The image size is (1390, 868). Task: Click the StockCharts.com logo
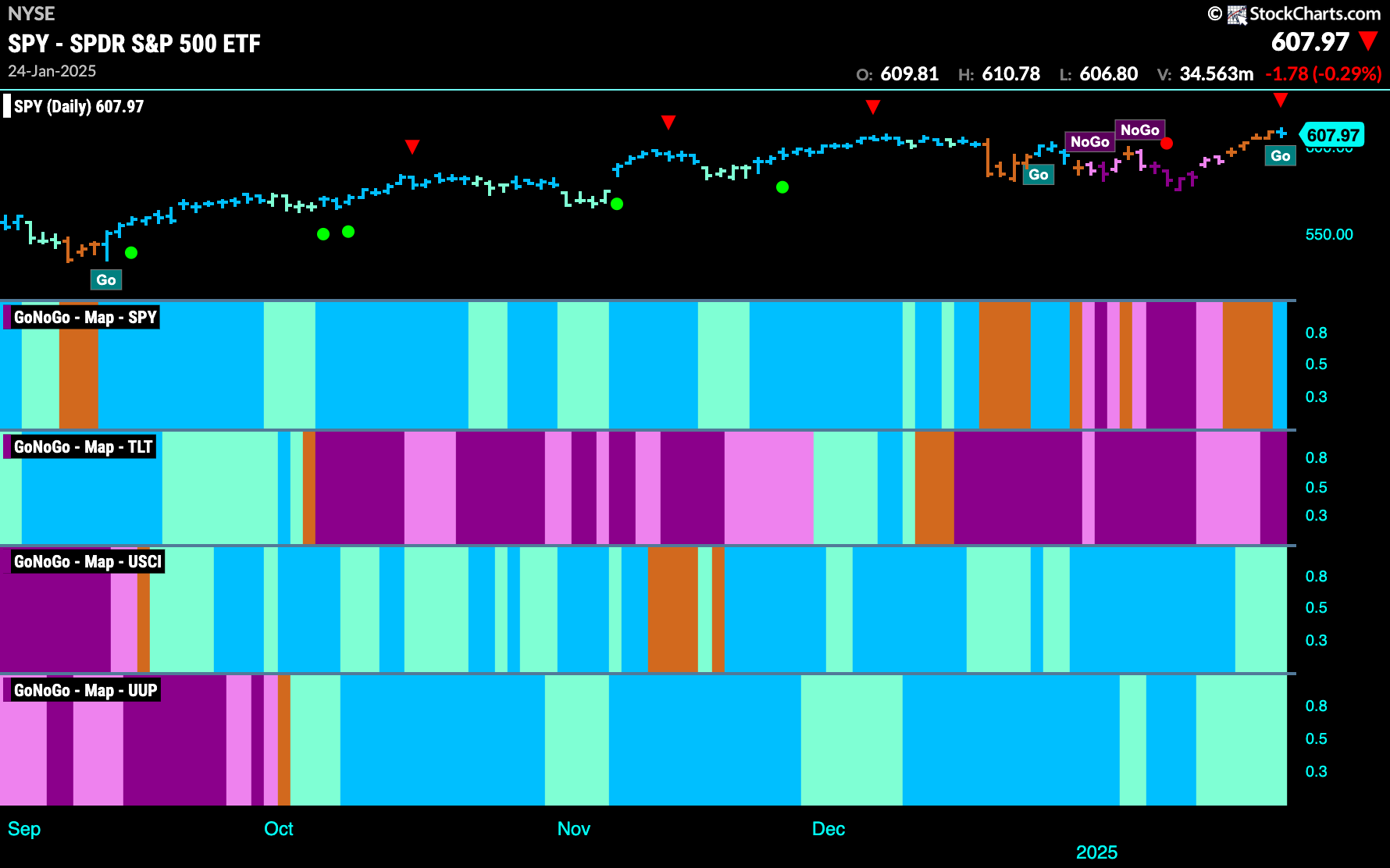[1295, 14]
